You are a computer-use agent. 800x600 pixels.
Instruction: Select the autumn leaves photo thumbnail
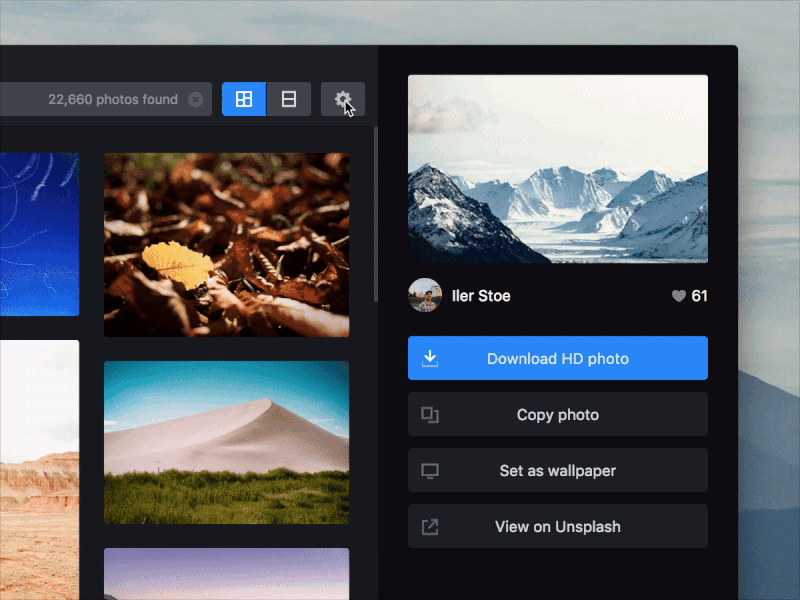(227, 245)
